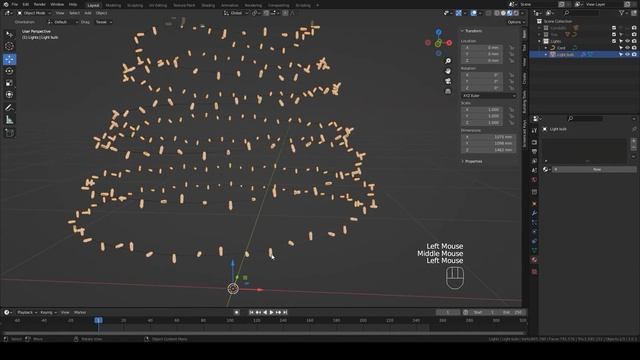Open the Options dropdown in viewport
Image resolution: width=640 pixels, height=360 pixels.
[516, 22]
